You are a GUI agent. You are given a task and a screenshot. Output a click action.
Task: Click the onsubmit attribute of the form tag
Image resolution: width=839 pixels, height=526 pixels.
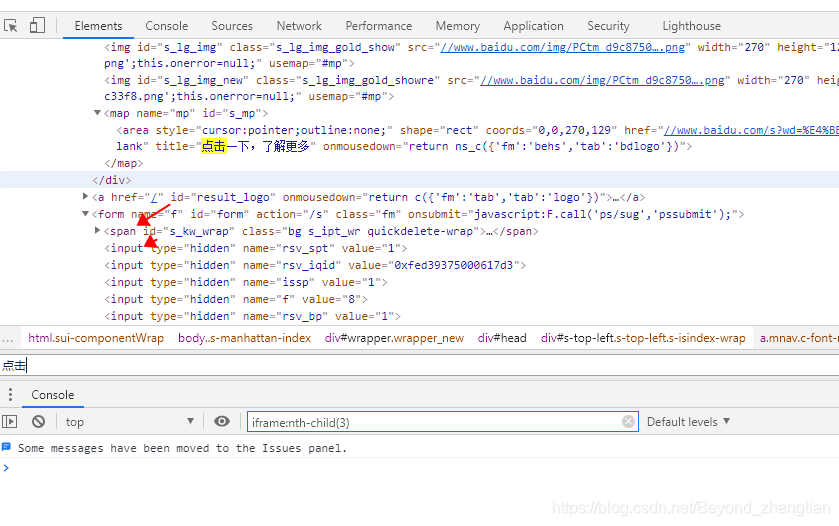coord(573,214)
